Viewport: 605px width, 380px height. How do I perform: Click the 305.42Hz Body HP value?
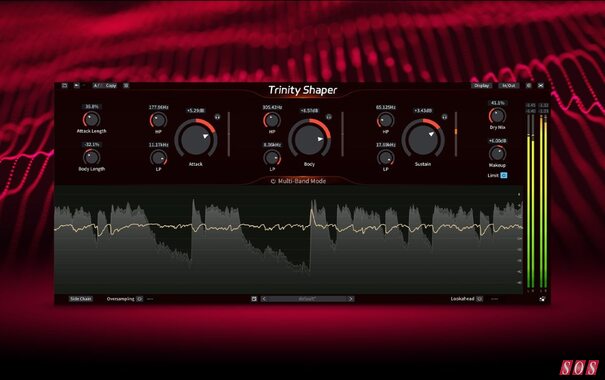pos(272,107)
